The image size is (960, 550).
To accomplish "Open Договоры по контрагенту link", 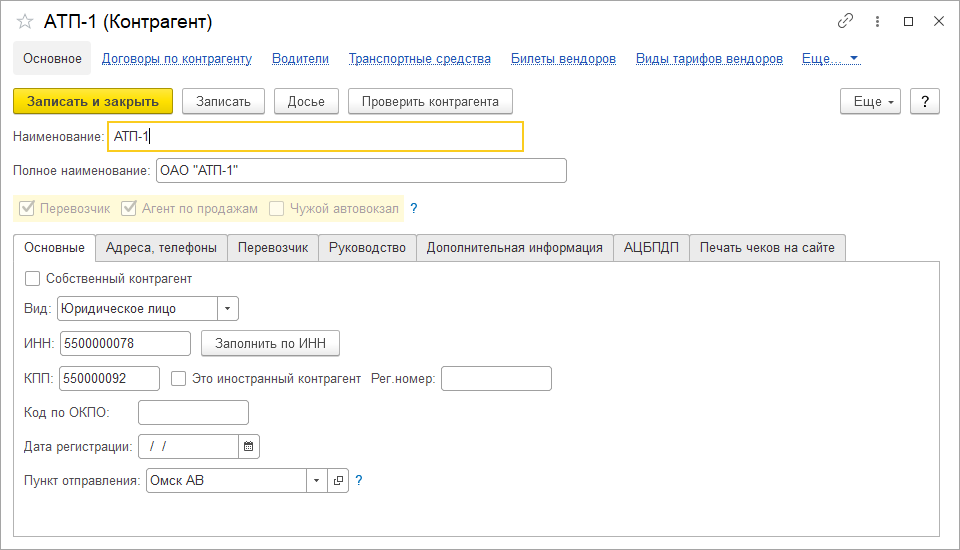I will coord(177,59).
